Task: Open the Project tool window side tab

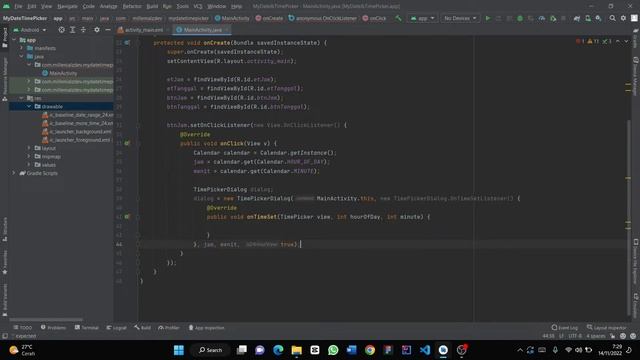Action: (5, 37)
